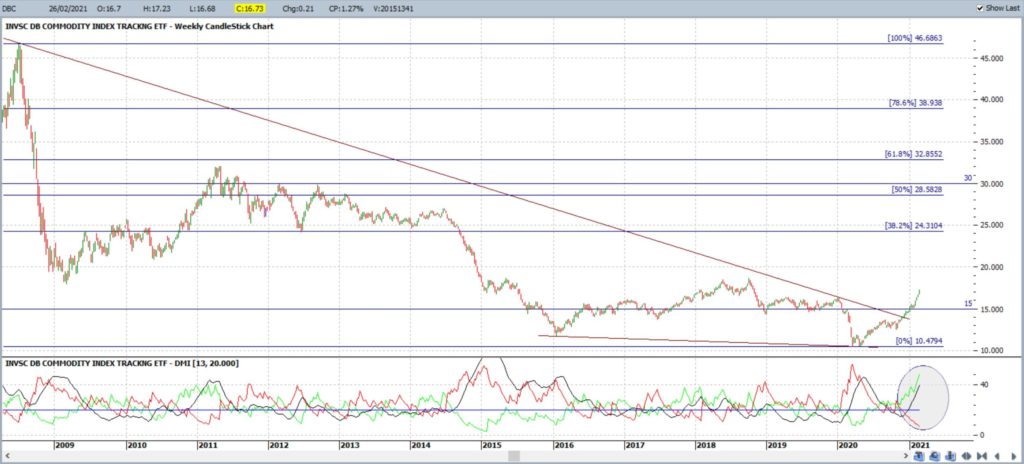Click the compress horizontal scale bowtie icon
Viewport: 1024px width, 464px height.
tap(982, 456)
